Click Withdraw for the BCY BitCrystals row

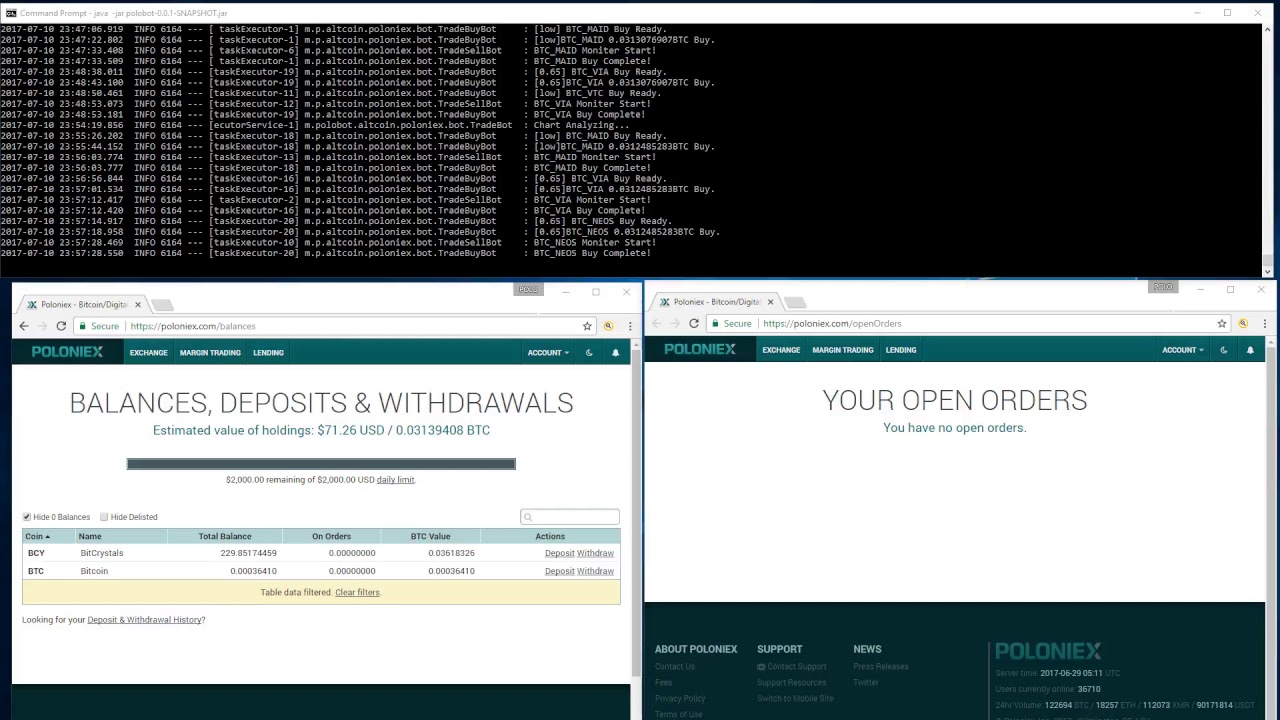click(595, 553)
